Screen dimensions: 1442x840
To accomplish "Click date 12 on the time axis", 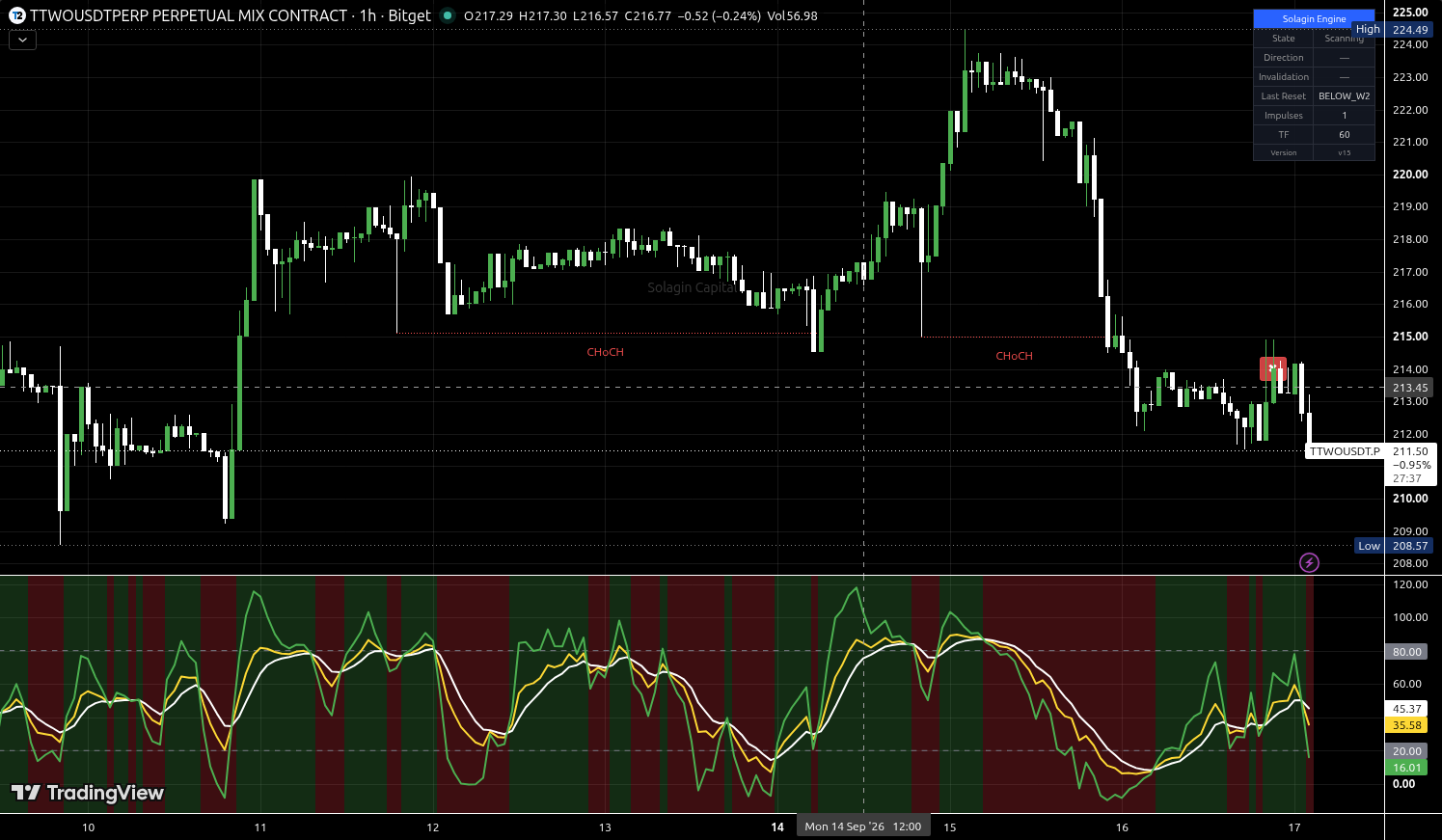I will [x=433, y=827].
